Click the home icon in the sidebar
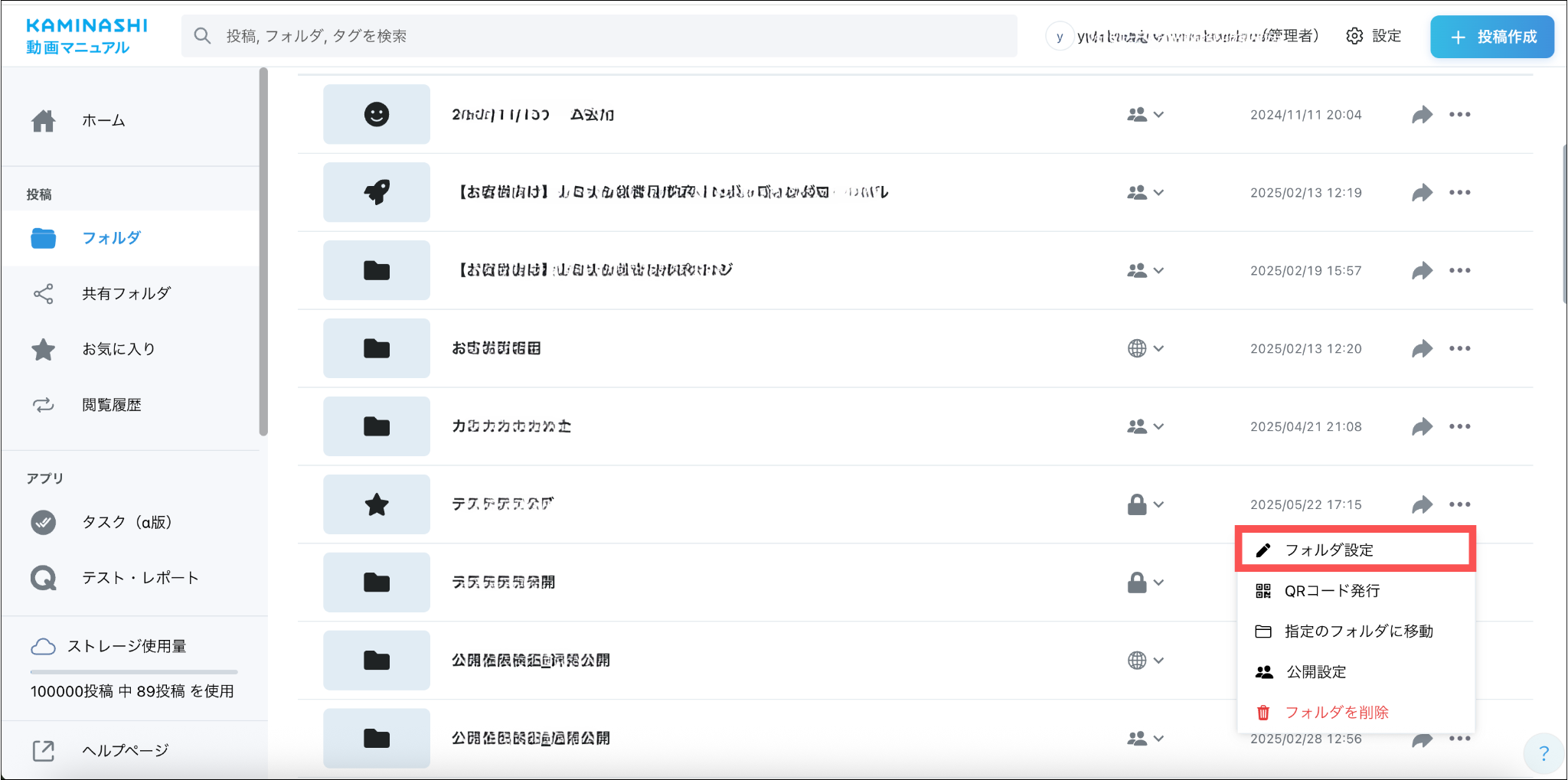The image size is (1568, 780). [x=44, y=121]
